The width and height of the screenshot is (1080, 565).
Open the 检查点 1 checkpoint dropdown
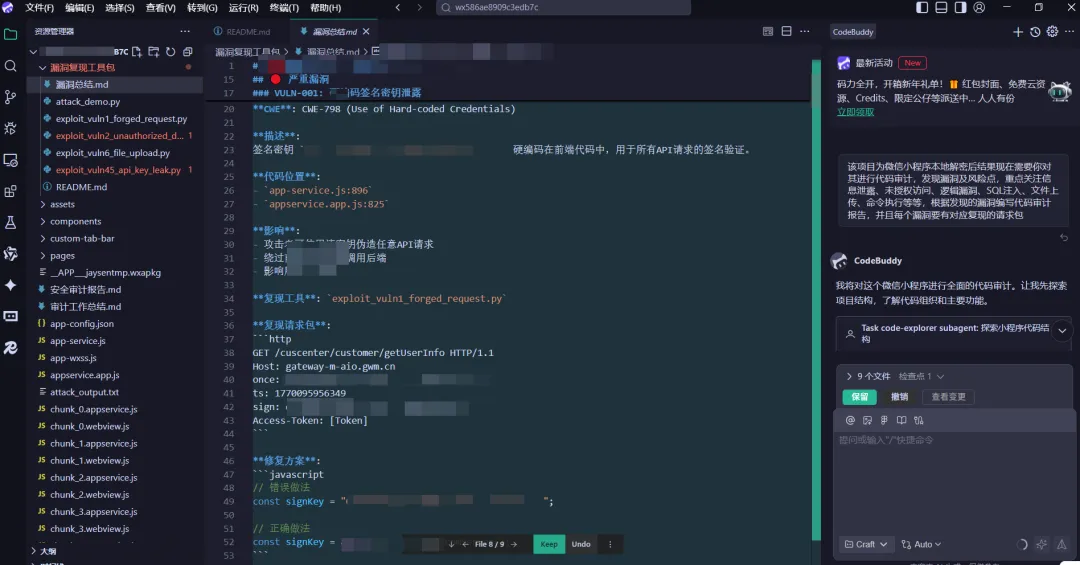point(921,377)
